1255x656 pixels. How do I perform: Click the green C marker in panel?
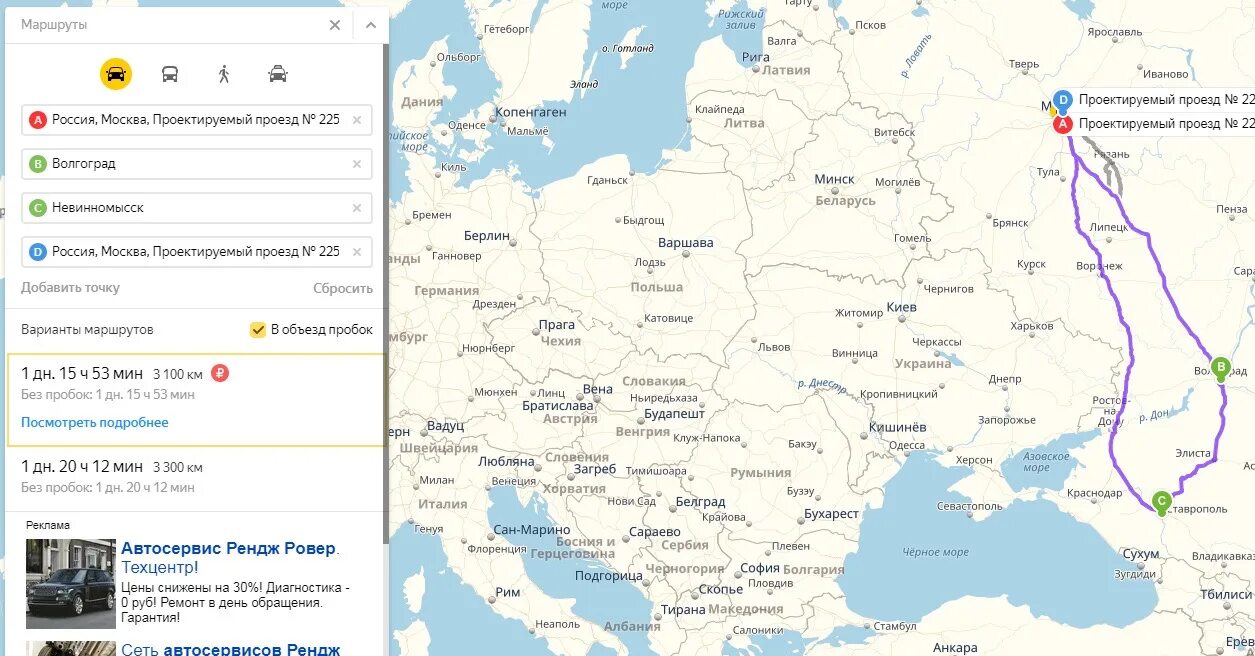(38, 208)
